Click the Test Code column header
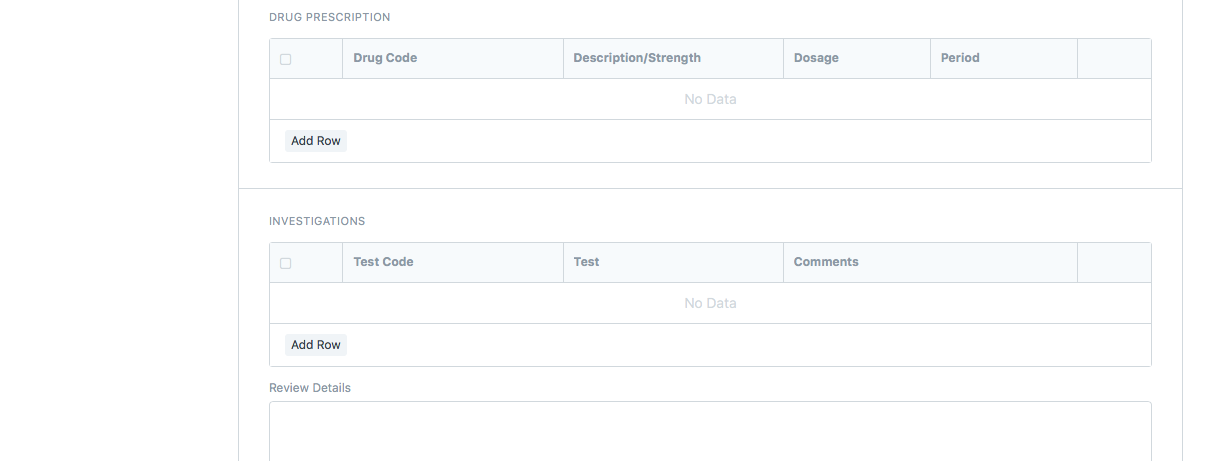Viewport: 1232px width, 461px height. coord(383,262)
